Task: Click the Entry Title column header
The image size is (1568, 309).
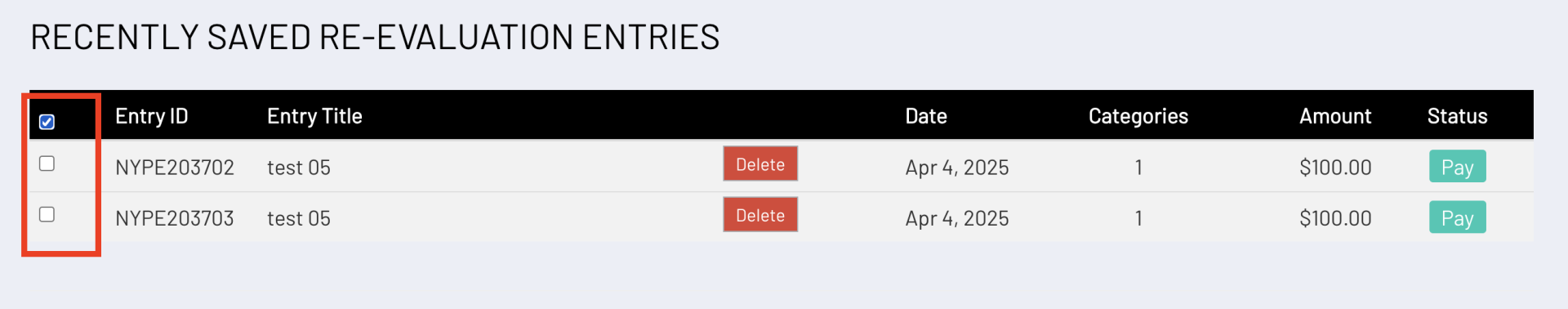Action: click(314, 116)
